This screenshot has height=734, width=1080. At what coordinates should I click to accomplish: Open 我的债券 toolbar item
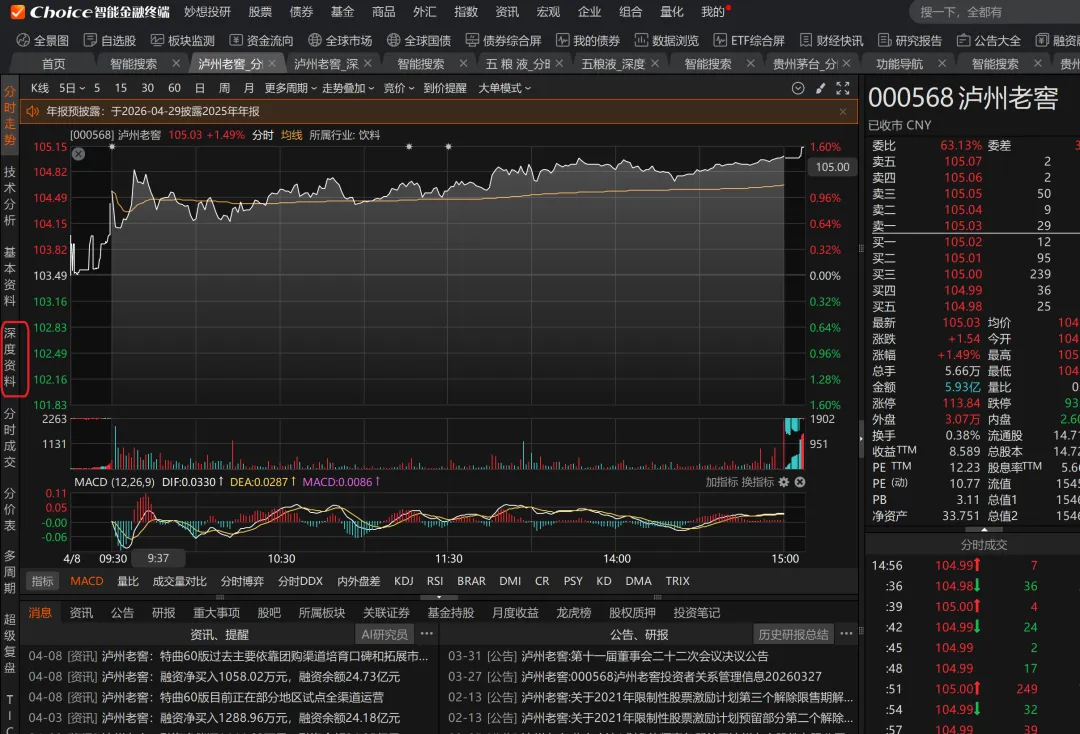(x=588, y=41)
